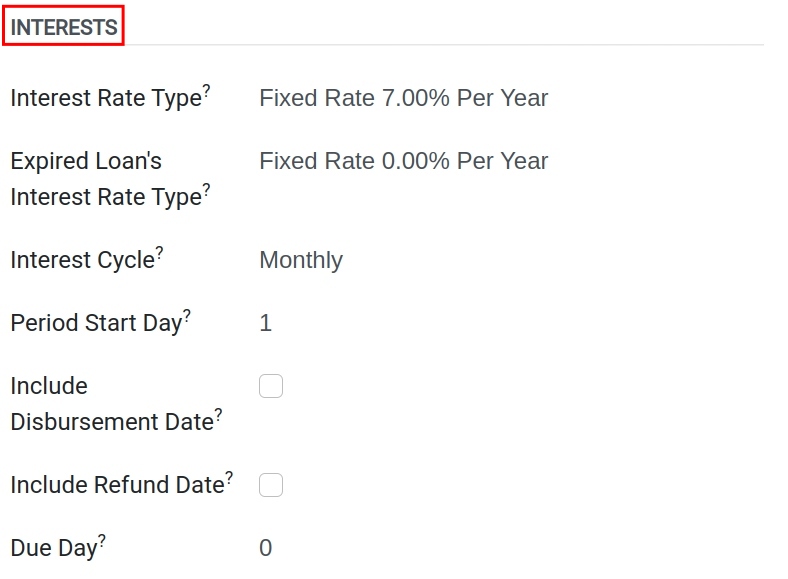The height and width of the screenshot is (579, 788).
Task: Click help mark beside Include Refund Date
Action: 229,477
